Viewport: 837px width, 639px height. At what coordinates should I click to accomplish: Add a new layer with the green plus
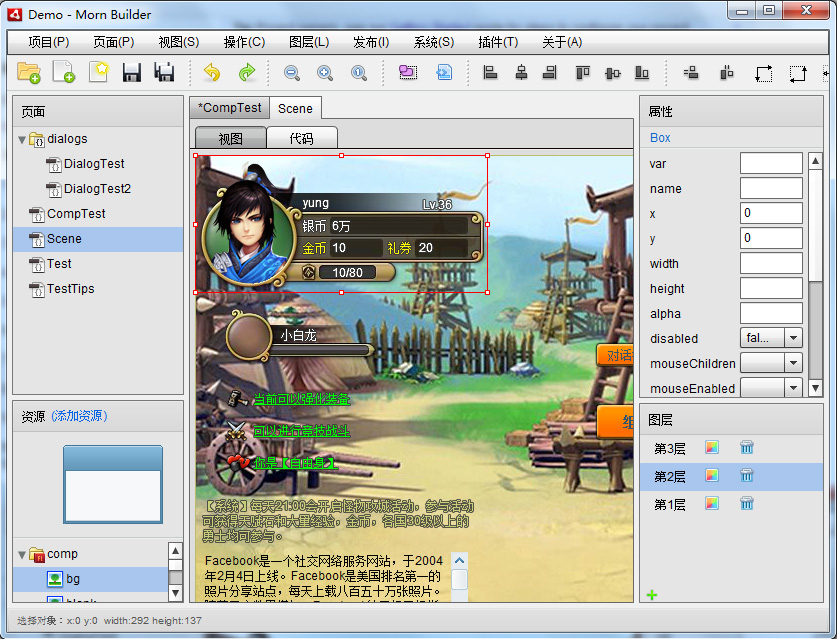652,595
